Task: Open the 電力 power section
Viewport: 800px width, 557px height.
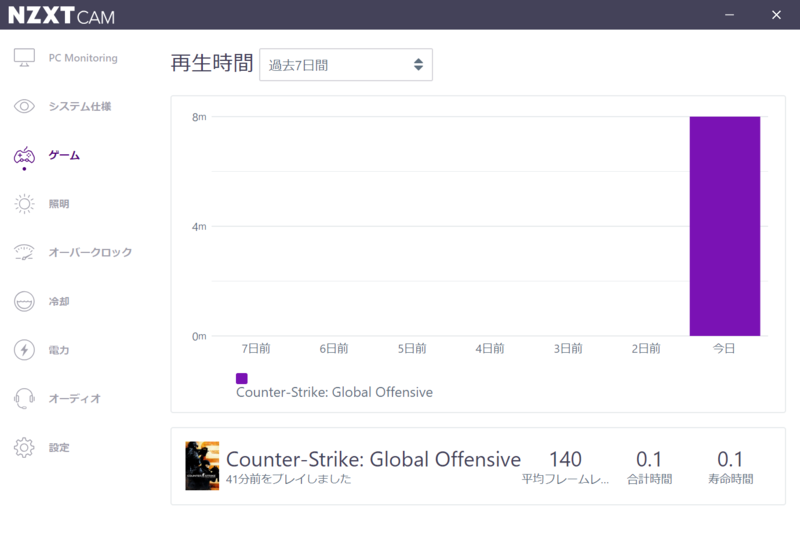Action: click(x=59, y=350)
